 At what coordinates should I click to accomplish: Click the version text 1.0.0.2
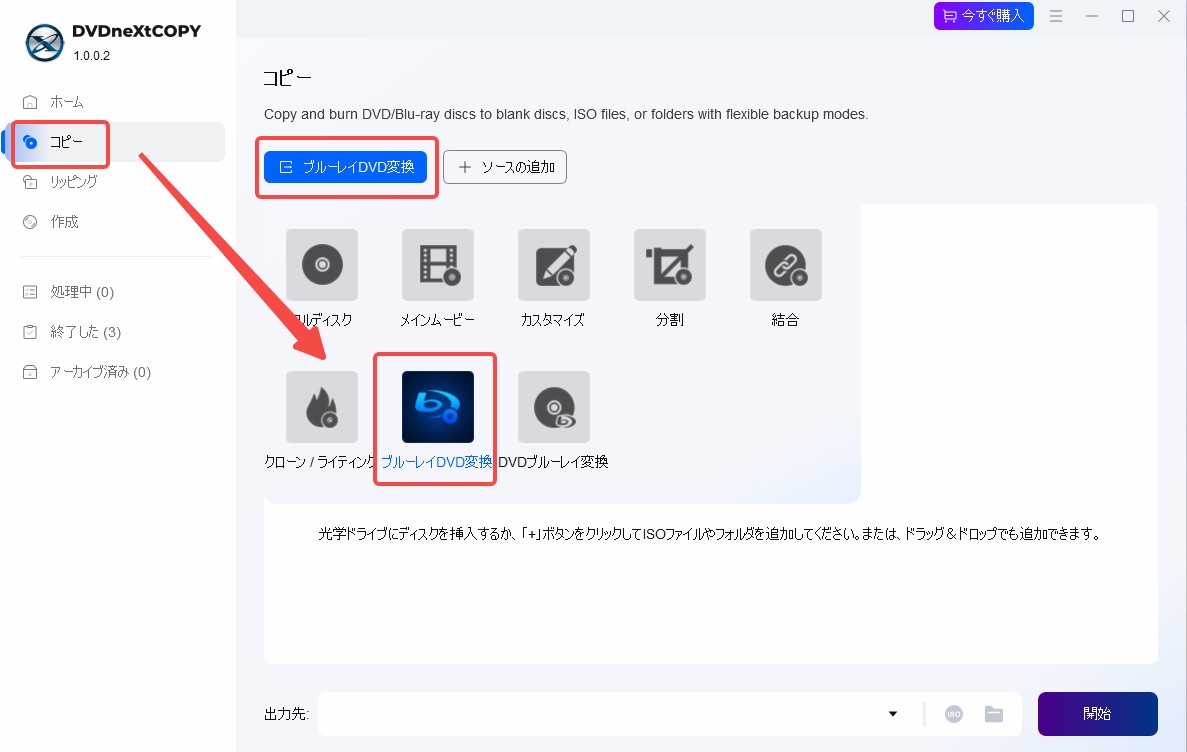point(92,56)
